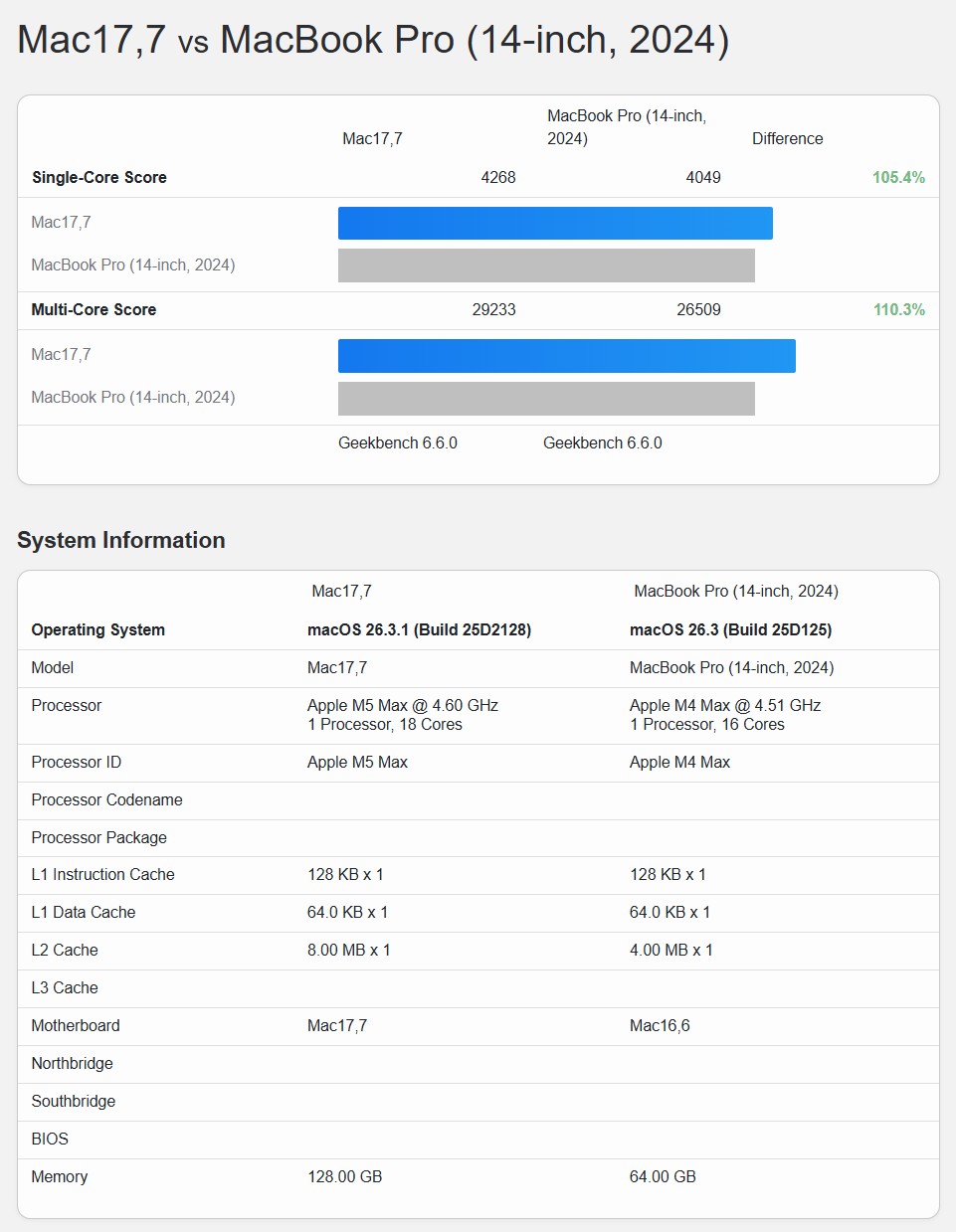Select the single-core score 4268
956x1232 pixels.
click(x=498, y=177)
